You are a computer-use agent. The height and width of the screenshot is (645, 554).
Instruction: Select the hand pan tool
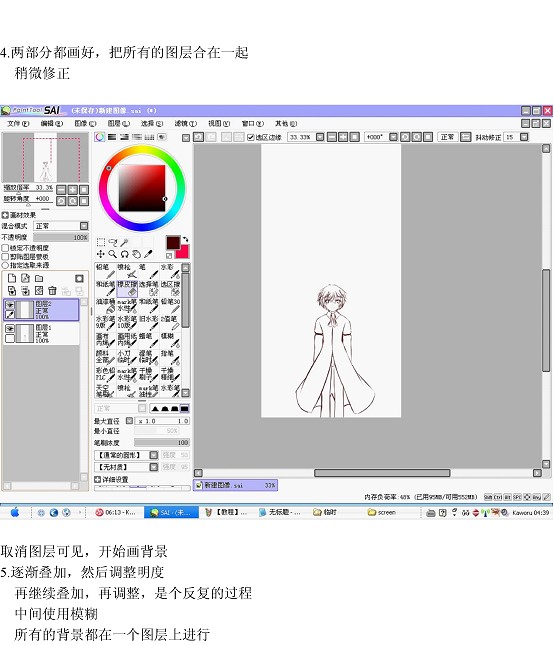[137, 254]
